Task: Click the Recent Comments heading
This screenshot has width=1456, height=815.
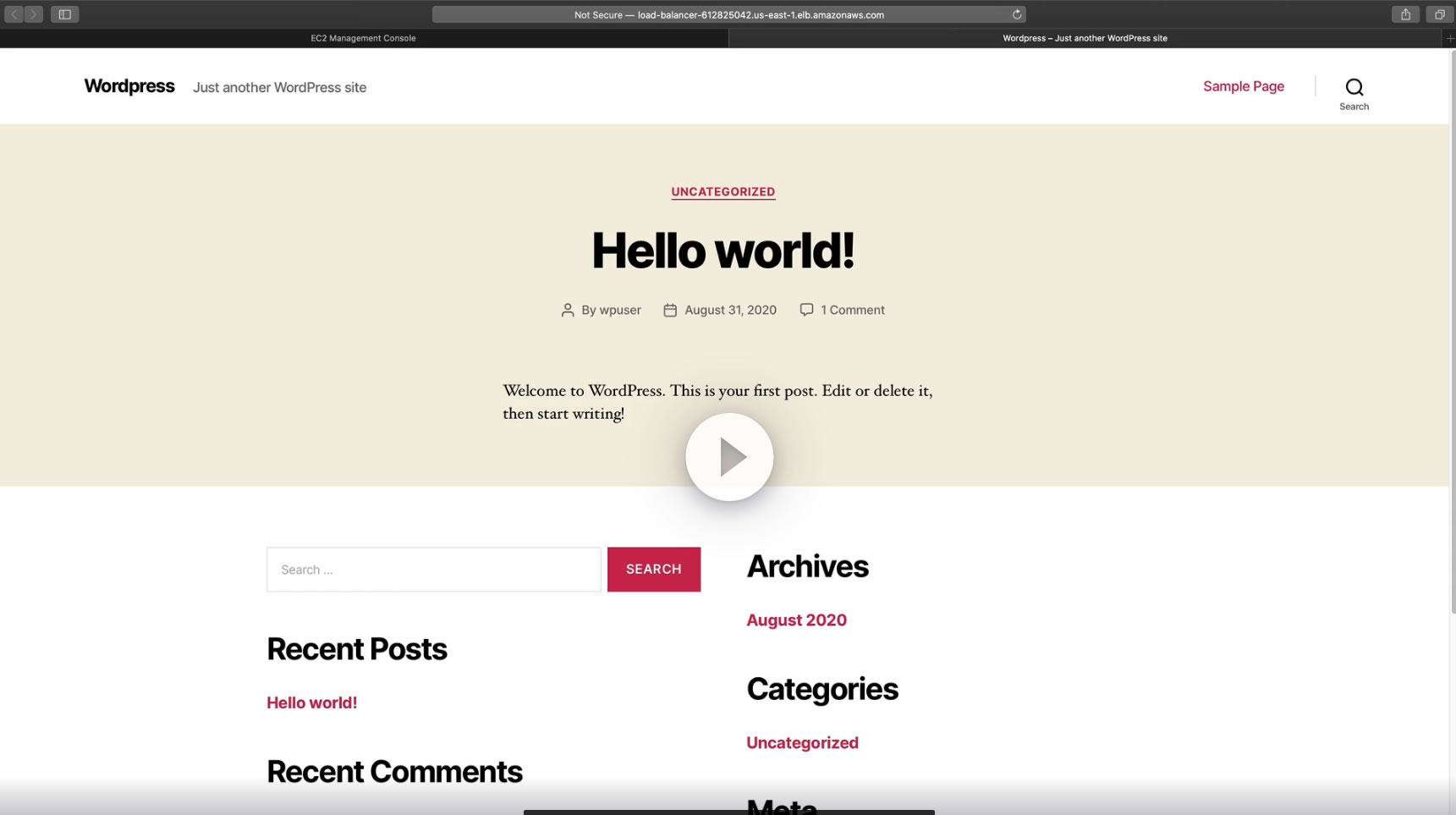Action: pos(395,772)
